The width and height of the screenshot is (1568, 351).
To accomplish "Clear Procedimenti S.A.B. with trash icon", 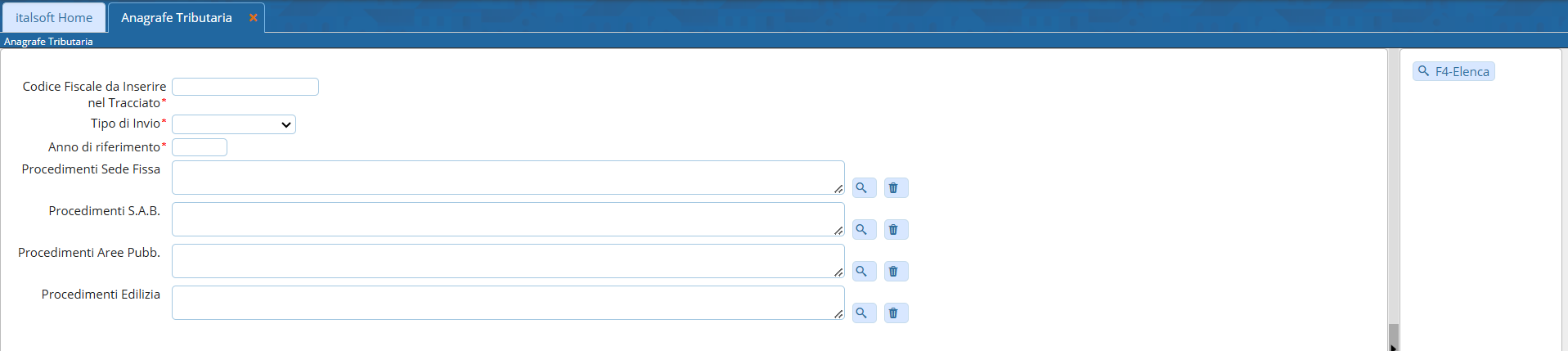I will 895,230.
